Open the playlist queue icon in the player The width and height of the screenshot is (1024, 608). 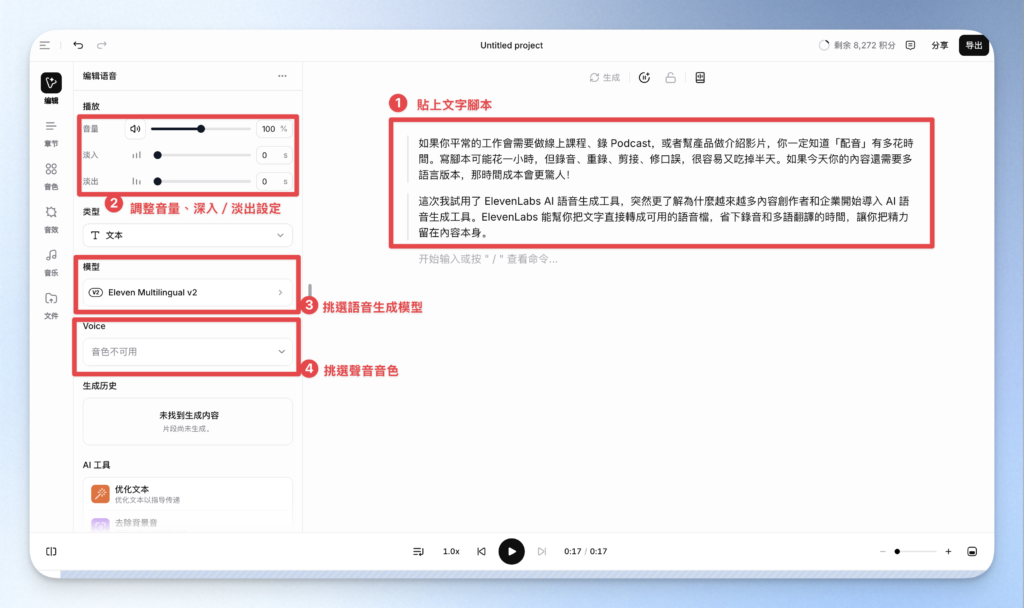point(419,551)
